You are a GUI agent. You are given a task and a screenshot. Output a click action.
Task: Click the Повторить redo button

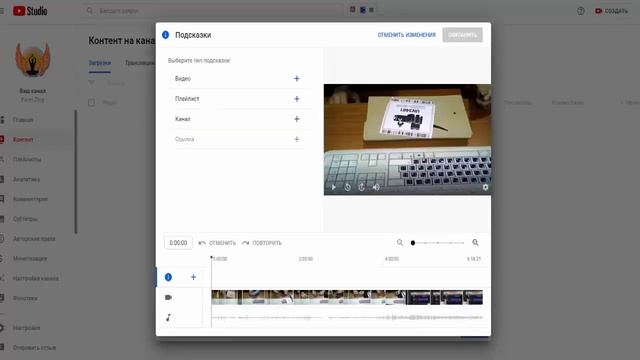coord(262,243)
